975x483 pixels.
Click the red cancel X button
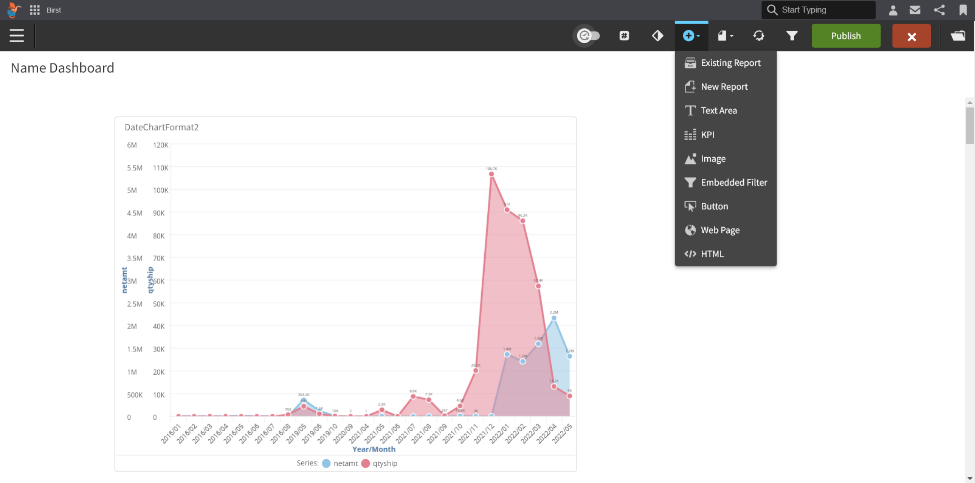(911, 36)
